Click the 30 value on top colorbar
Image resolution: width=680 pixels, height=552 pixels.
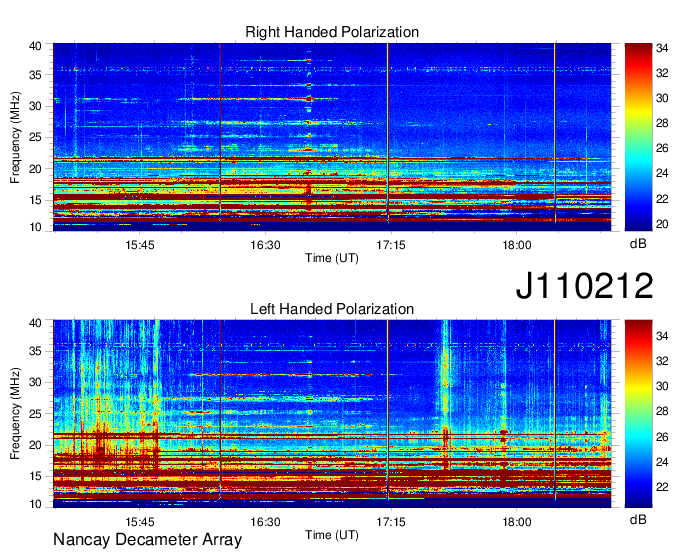coord(662,98)
